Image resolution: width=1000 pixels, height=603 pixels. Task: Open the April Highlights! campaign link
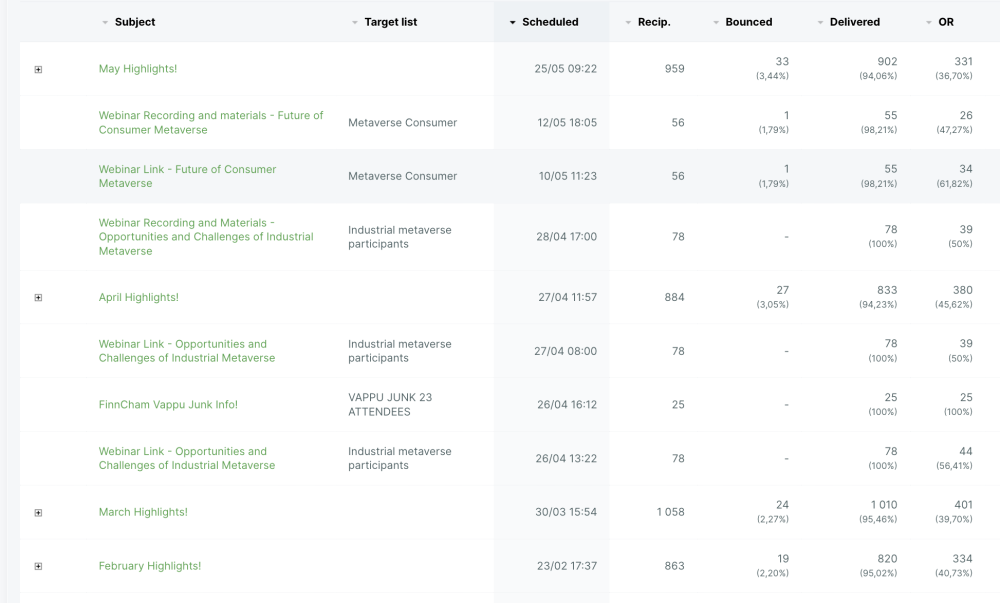tap(138, 297)
